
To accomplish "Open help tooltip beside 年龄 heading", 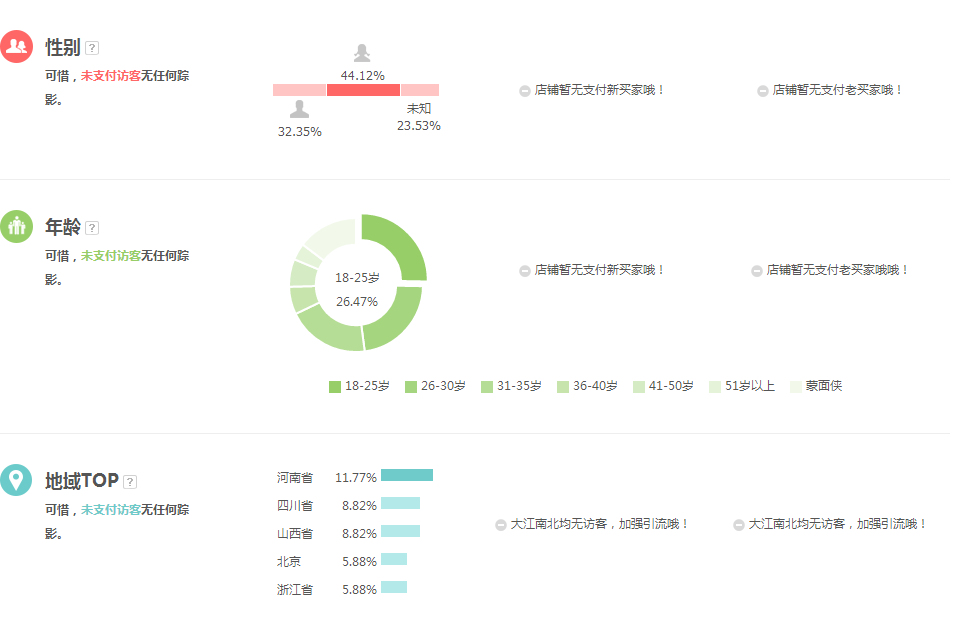I will pos(92,228).
